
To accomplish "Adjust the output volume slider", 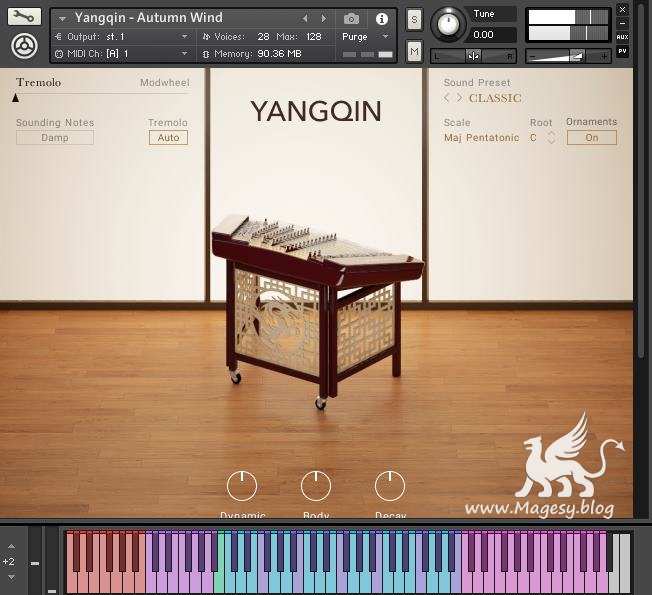I will click(x=568, y=56).
